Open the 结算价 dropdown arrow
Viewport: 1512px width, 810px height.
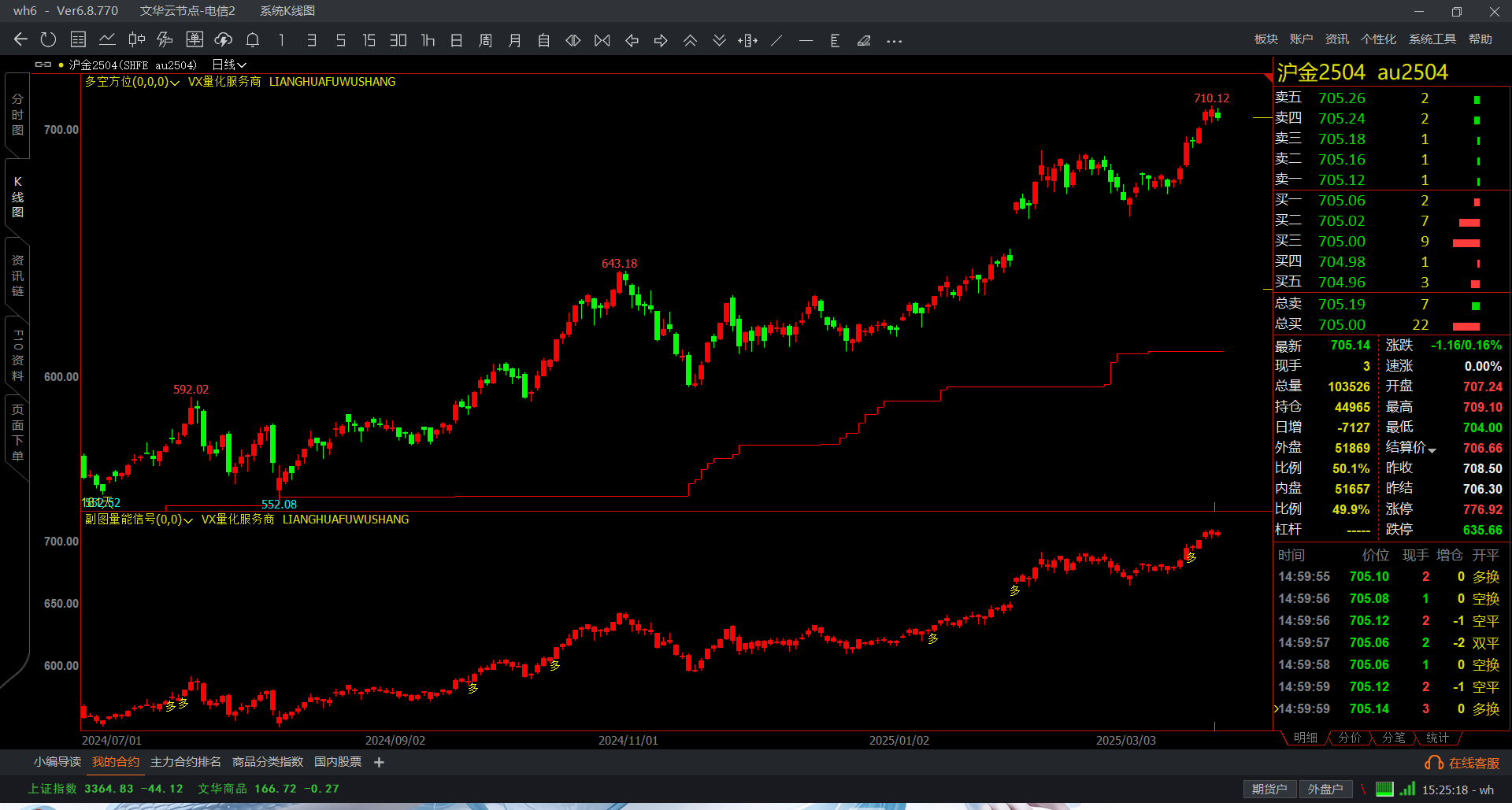pos(1432,450)
